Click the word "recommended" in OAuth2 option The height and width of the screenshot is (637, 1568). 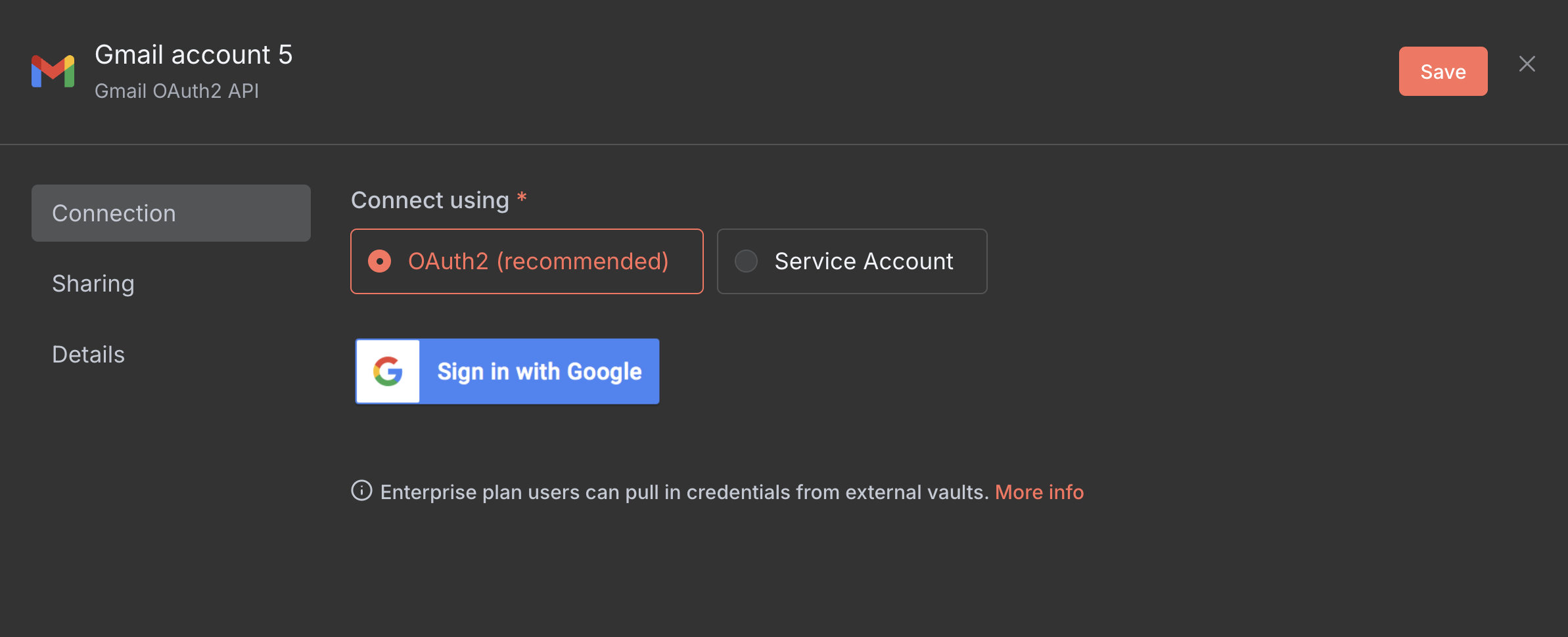(x=582, y=261)
